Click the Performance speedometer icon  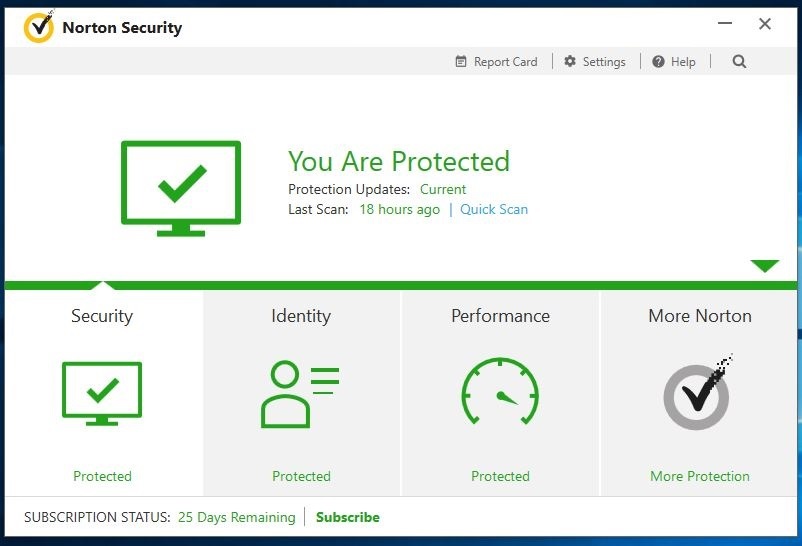[500, 391]
